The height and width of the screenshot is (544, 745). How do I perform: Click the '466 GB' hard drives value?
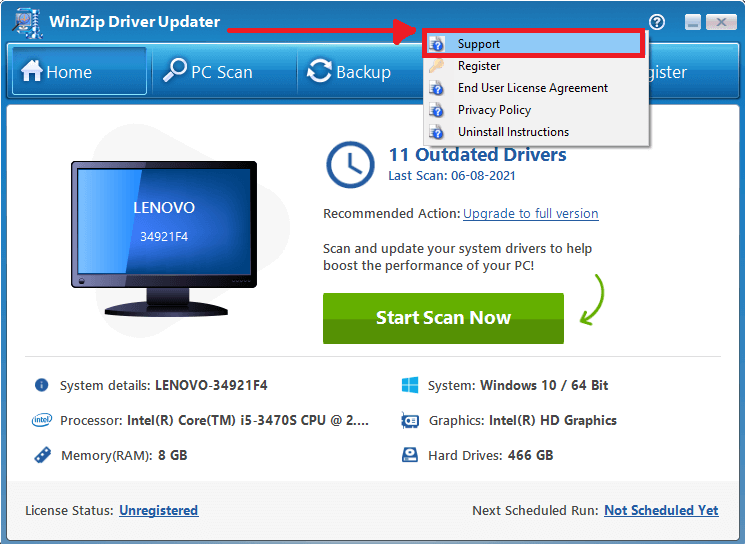[x=531, y=456]
